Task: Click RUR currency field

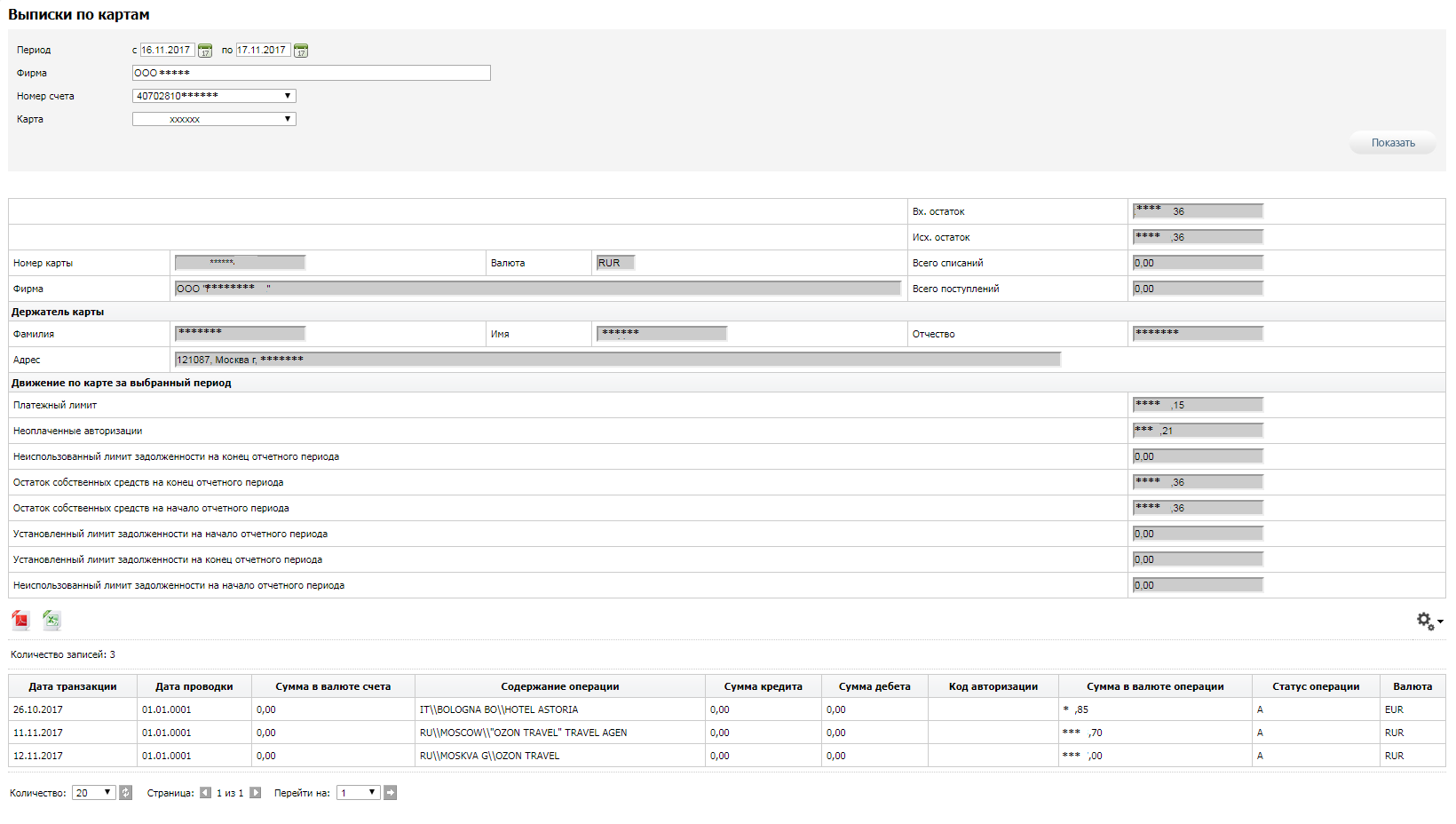Action: (615, 263)
